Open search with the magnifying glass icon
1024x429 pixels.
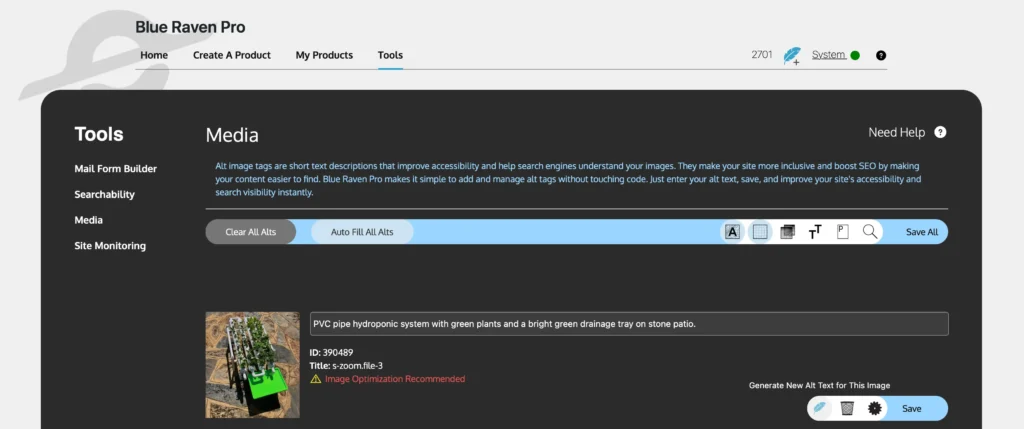pyautogui.click(x=870, y=232)
